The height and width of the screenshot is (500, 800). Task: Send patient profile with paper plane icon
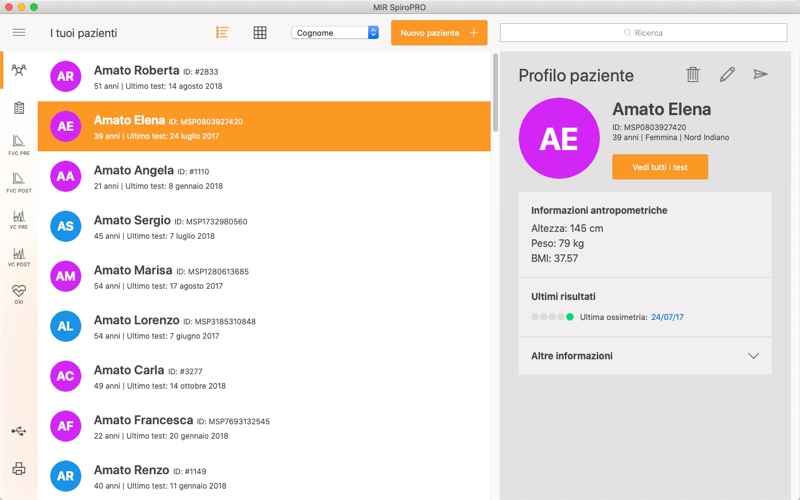coord(761,74)
